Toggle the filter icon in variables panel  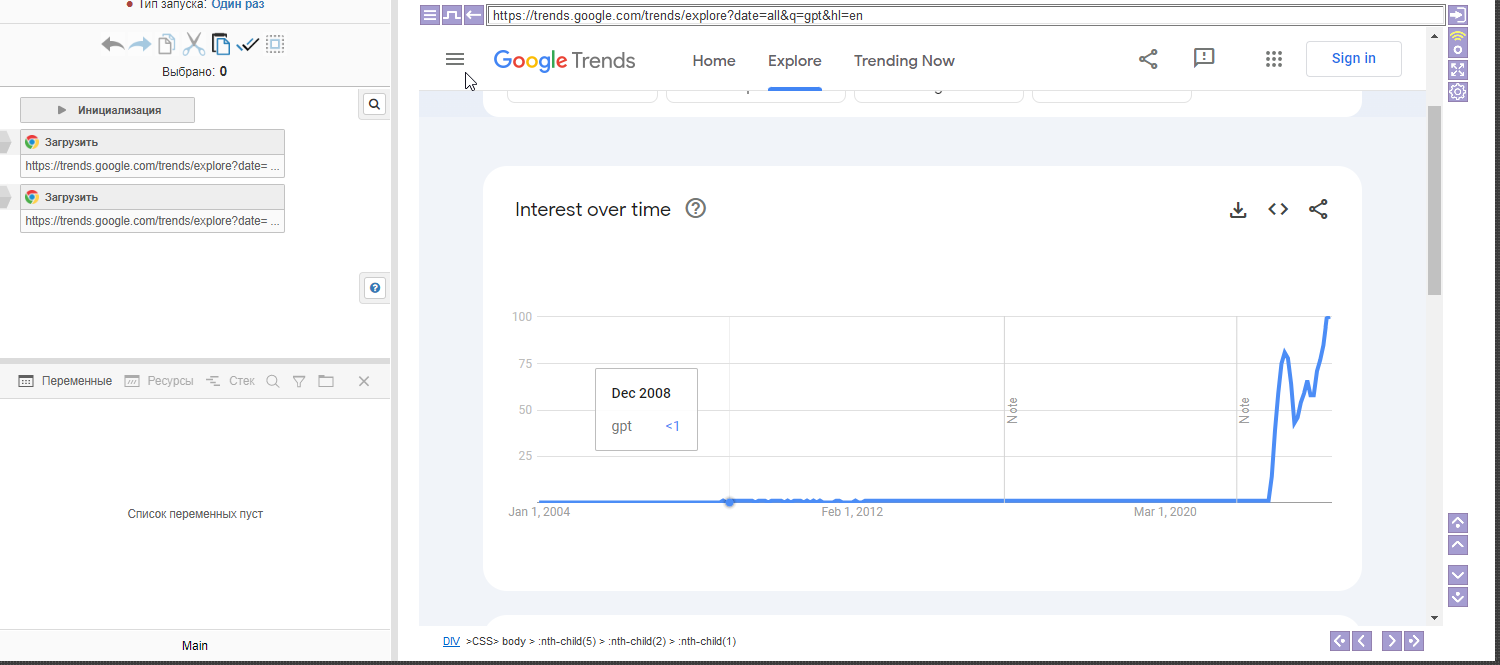coord(298,381)
